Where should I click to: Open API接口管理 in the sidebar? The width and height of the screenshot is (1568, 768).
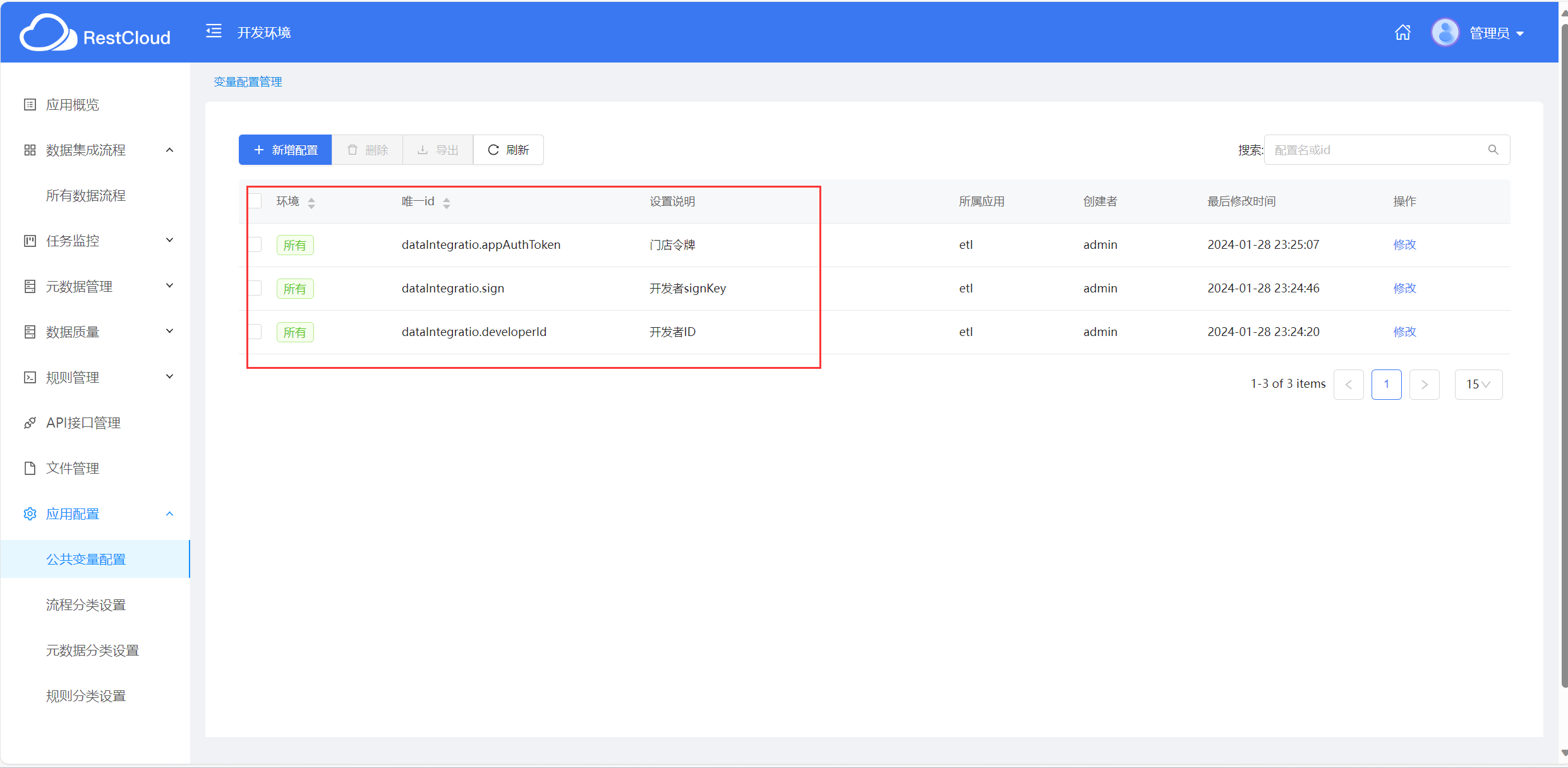tap(83, 423)
